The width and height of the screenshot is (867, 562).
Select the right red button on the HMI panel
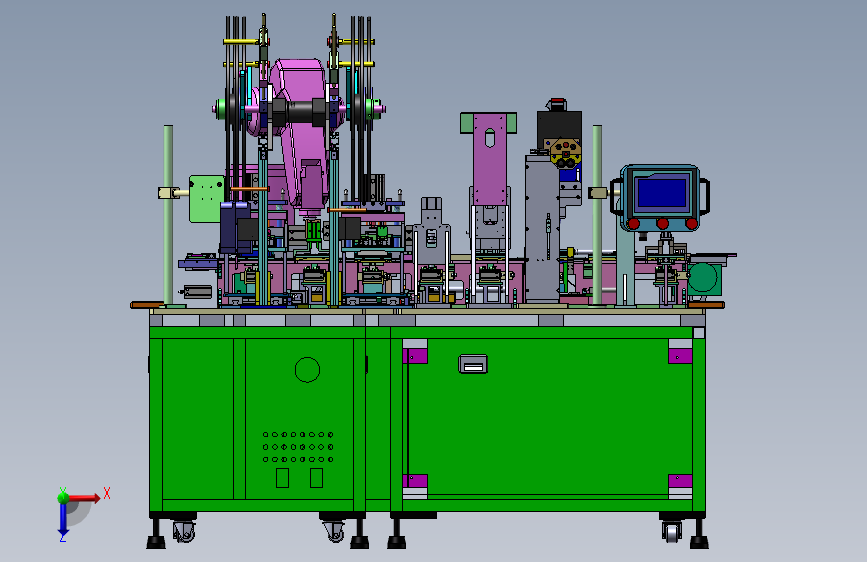[x=691, y=223]
